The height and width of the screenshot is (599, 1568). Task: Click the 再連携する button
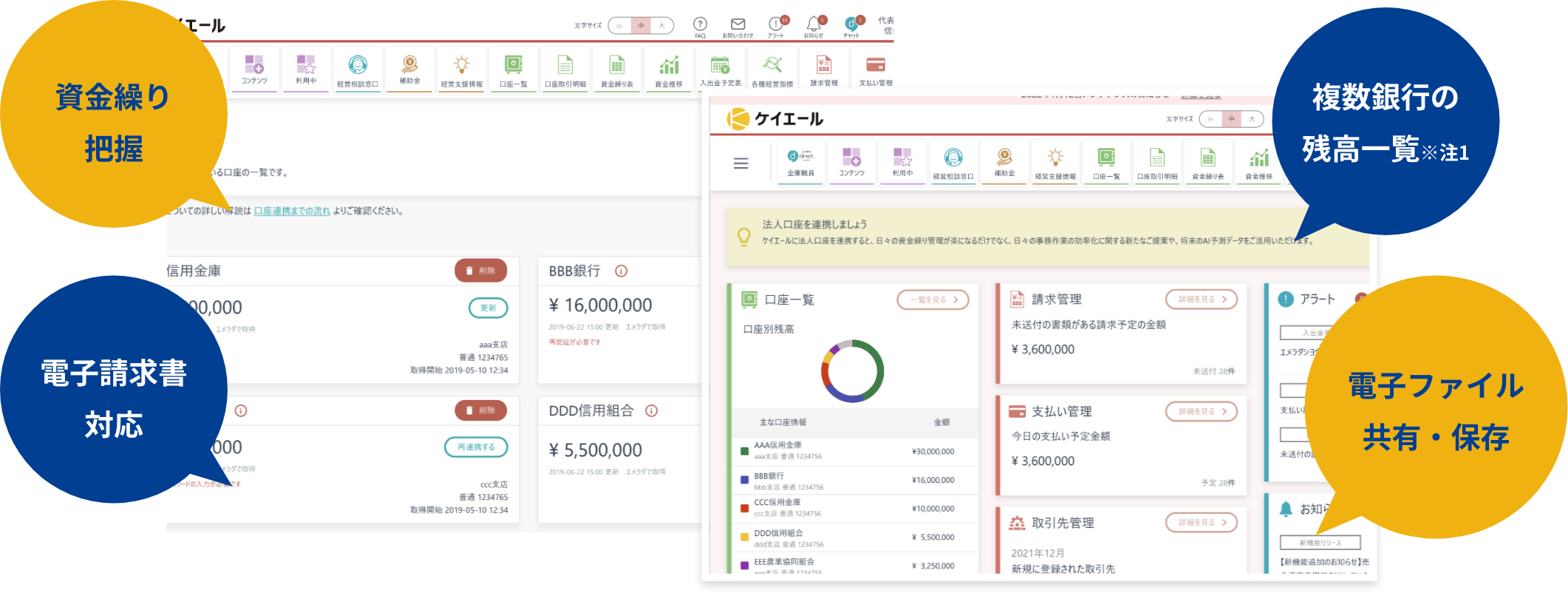(x=476, y=447)
